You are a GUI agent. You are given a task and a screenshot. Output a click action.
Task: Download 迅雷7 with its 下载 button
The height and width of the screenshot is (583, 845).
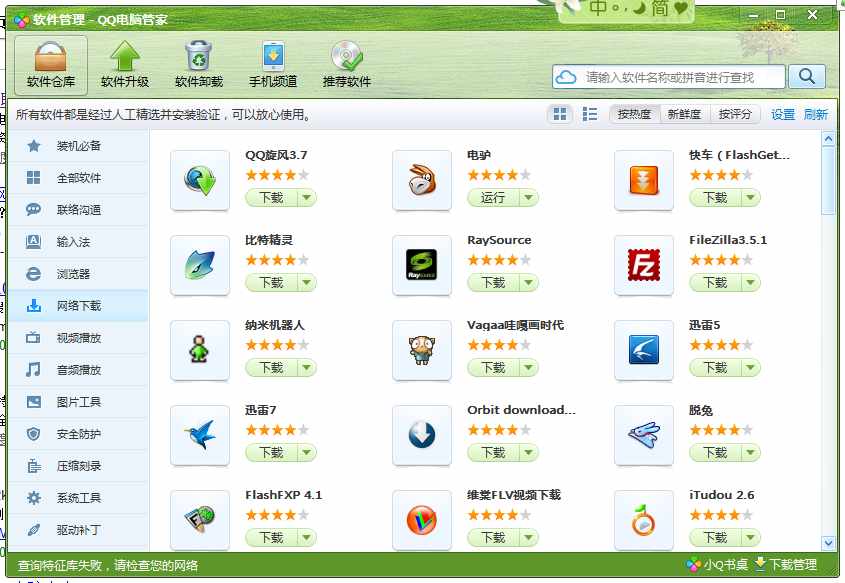click(x=271, y=453)
